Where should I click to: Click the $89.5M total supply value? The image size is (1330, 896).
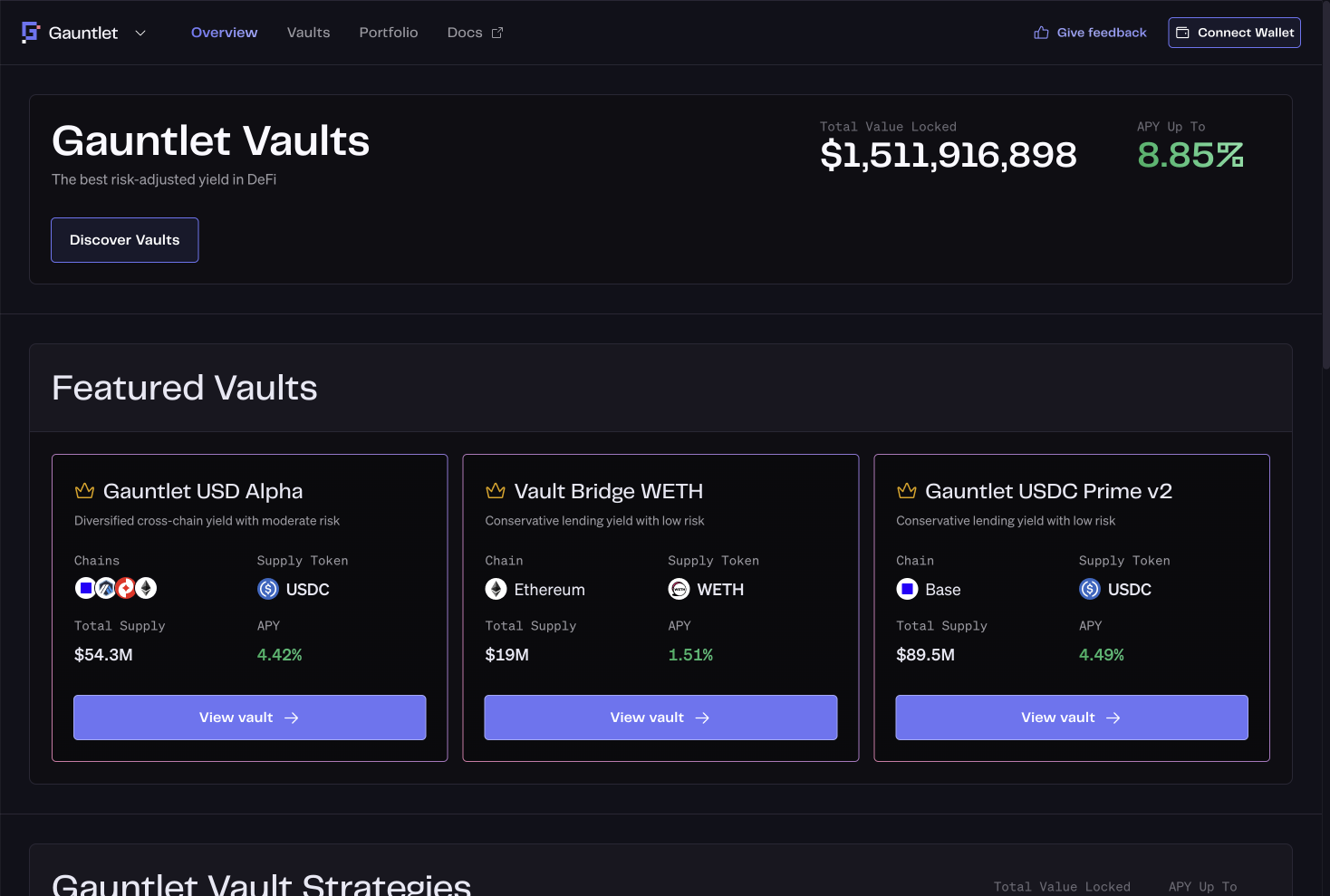click(x=925, y=655)
